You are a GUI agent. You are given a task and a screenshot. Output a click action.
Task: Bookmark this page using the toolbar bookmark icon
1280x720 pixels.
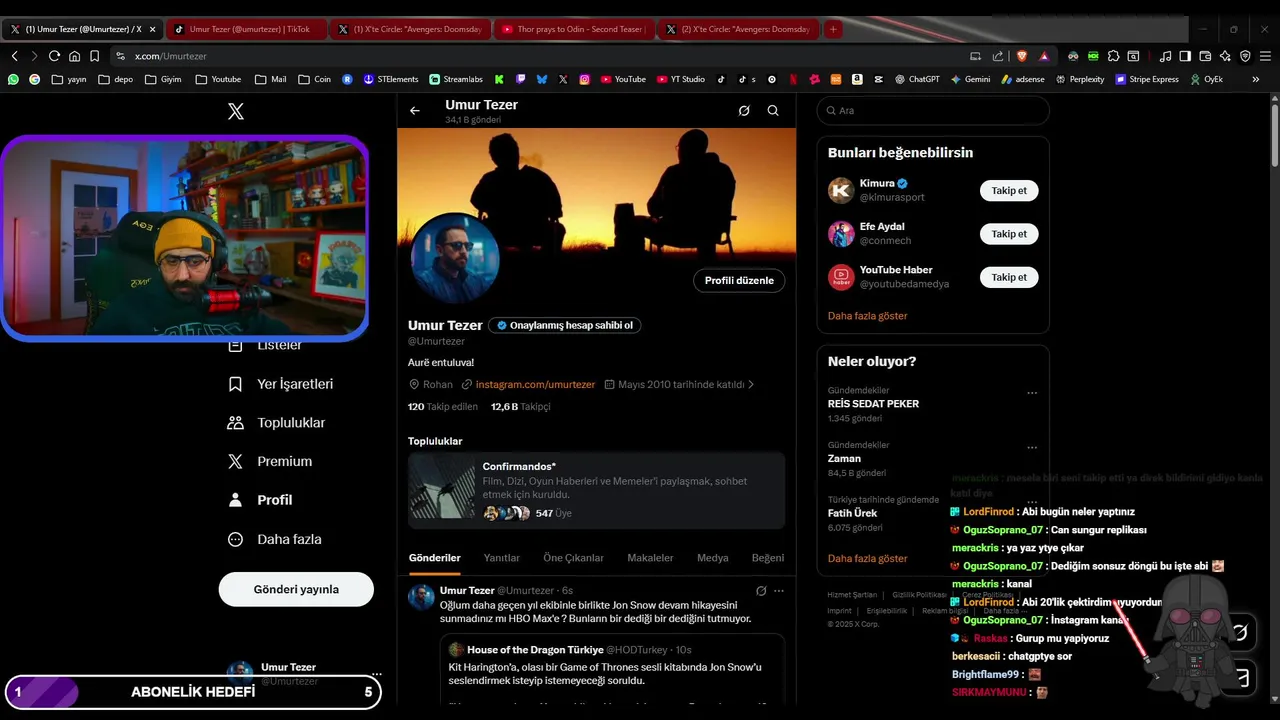pos(94,56)
